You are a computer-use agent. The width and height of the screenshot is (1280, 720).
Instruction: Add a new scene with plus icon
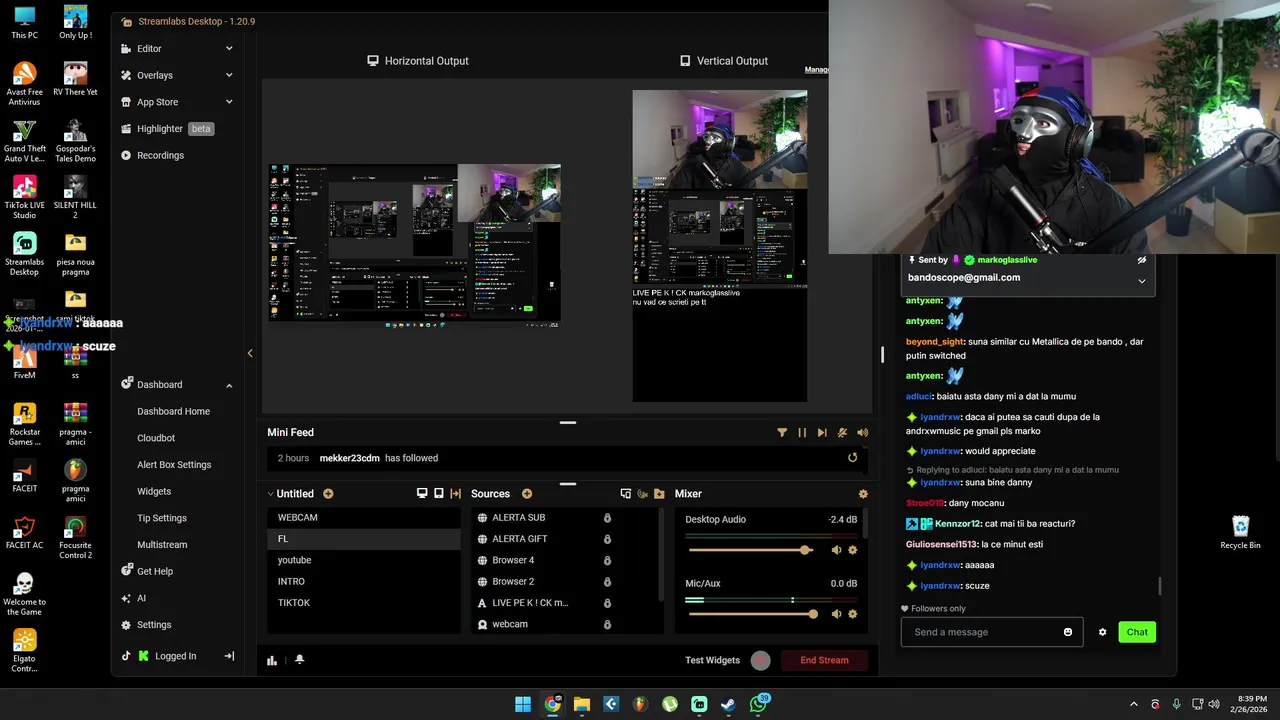point(328,494)
